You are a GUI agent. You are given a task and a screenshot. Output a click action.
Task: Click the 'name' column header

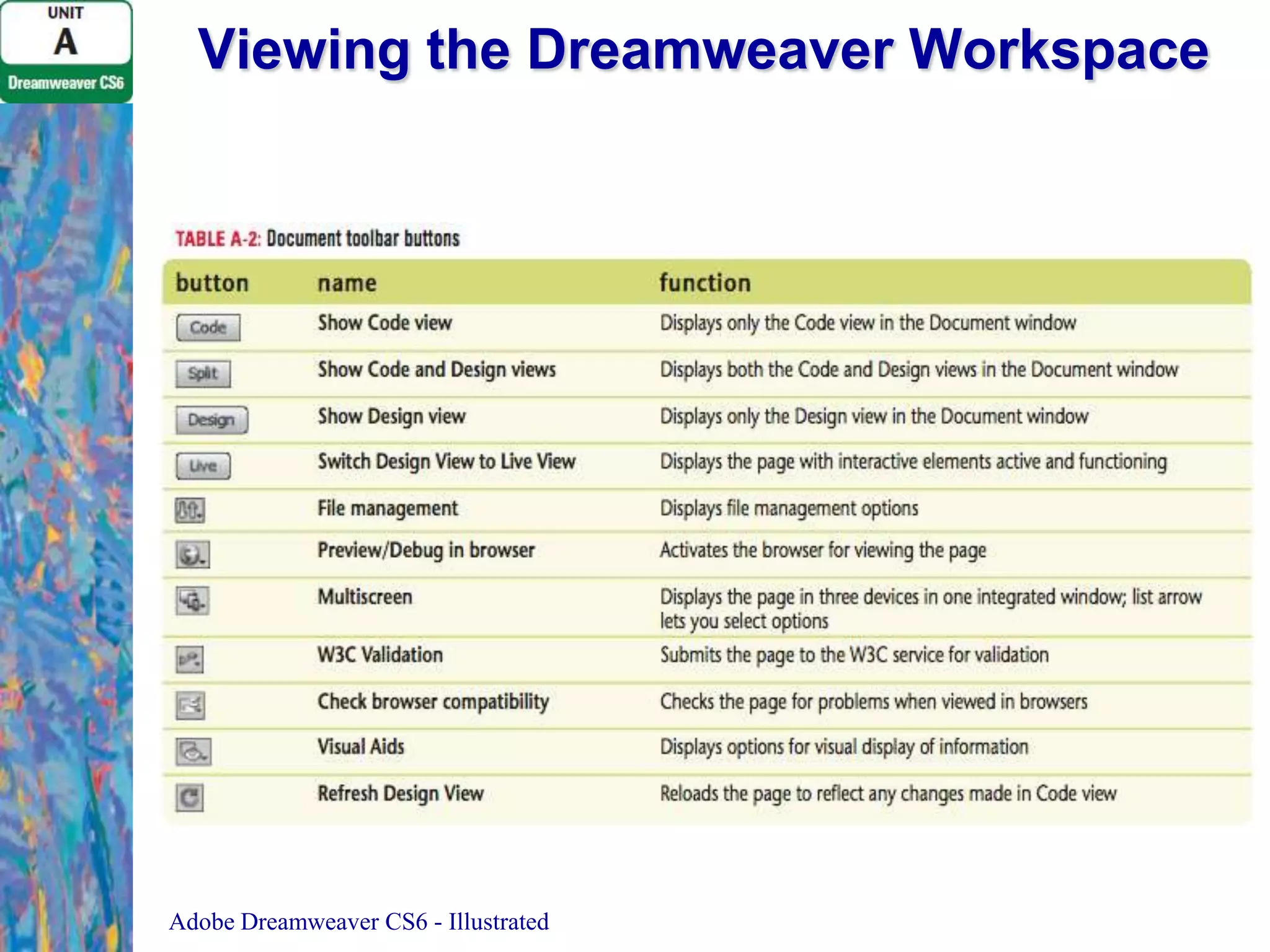pyautogui.click(x=347, y=283)
